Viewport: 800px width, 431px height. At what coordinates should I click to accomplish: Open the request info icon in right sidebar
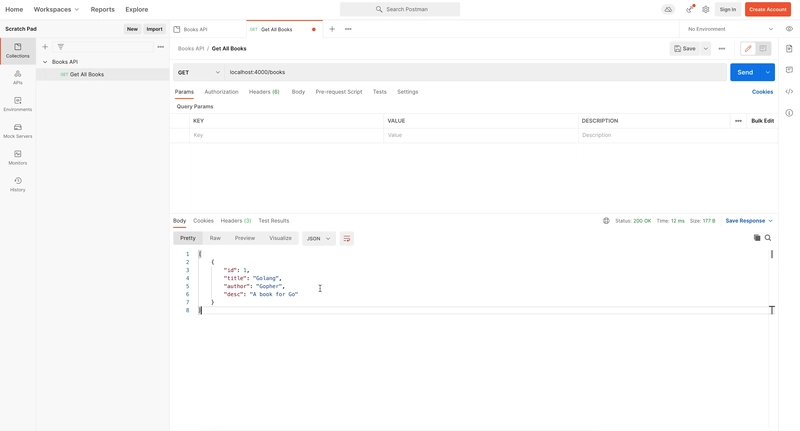(789, 113)
